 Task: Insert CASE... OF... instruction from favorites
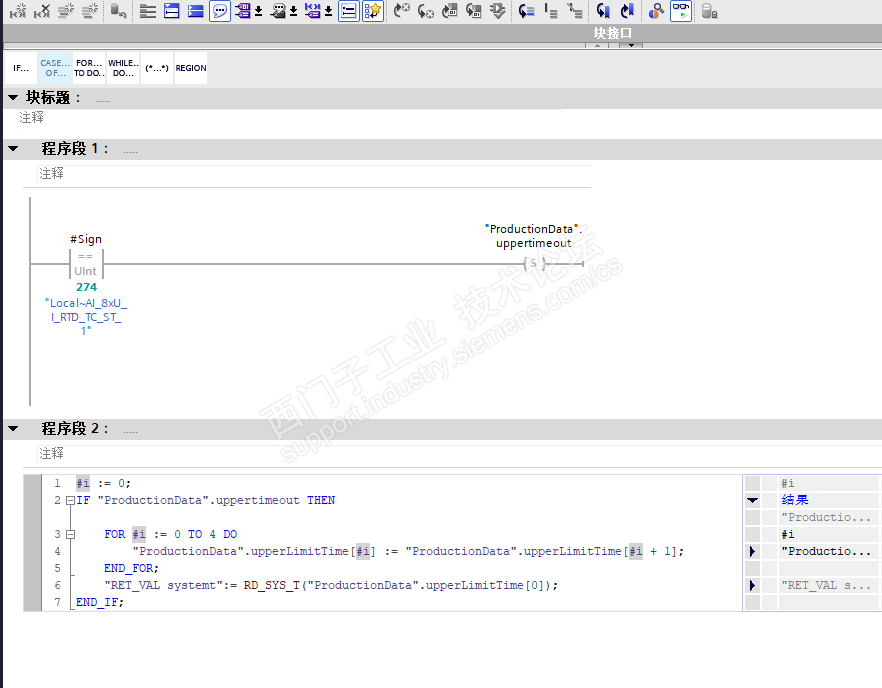[x=55, y=68]
